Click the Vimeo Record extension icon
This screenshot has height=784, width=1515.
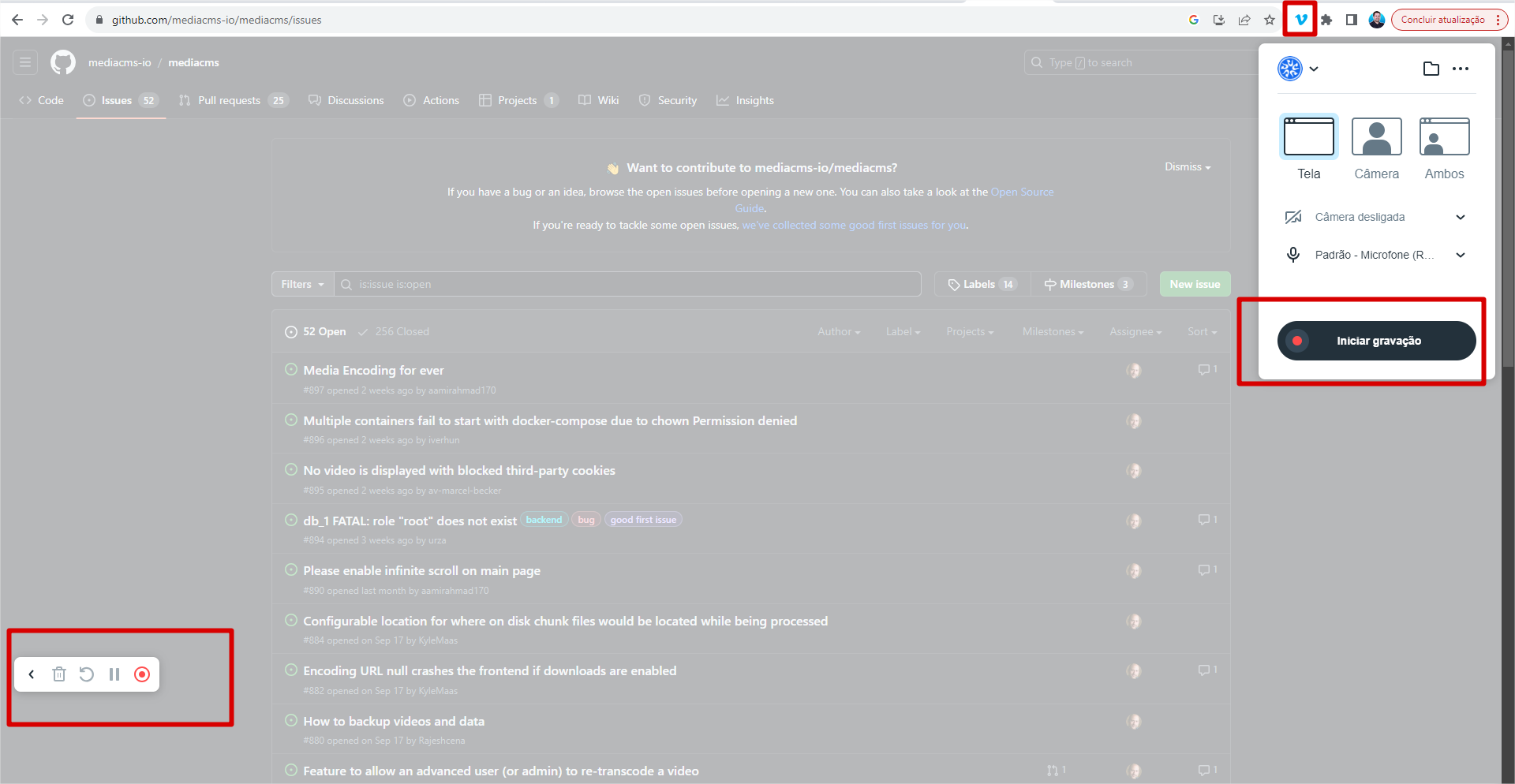click(1300, 19)
